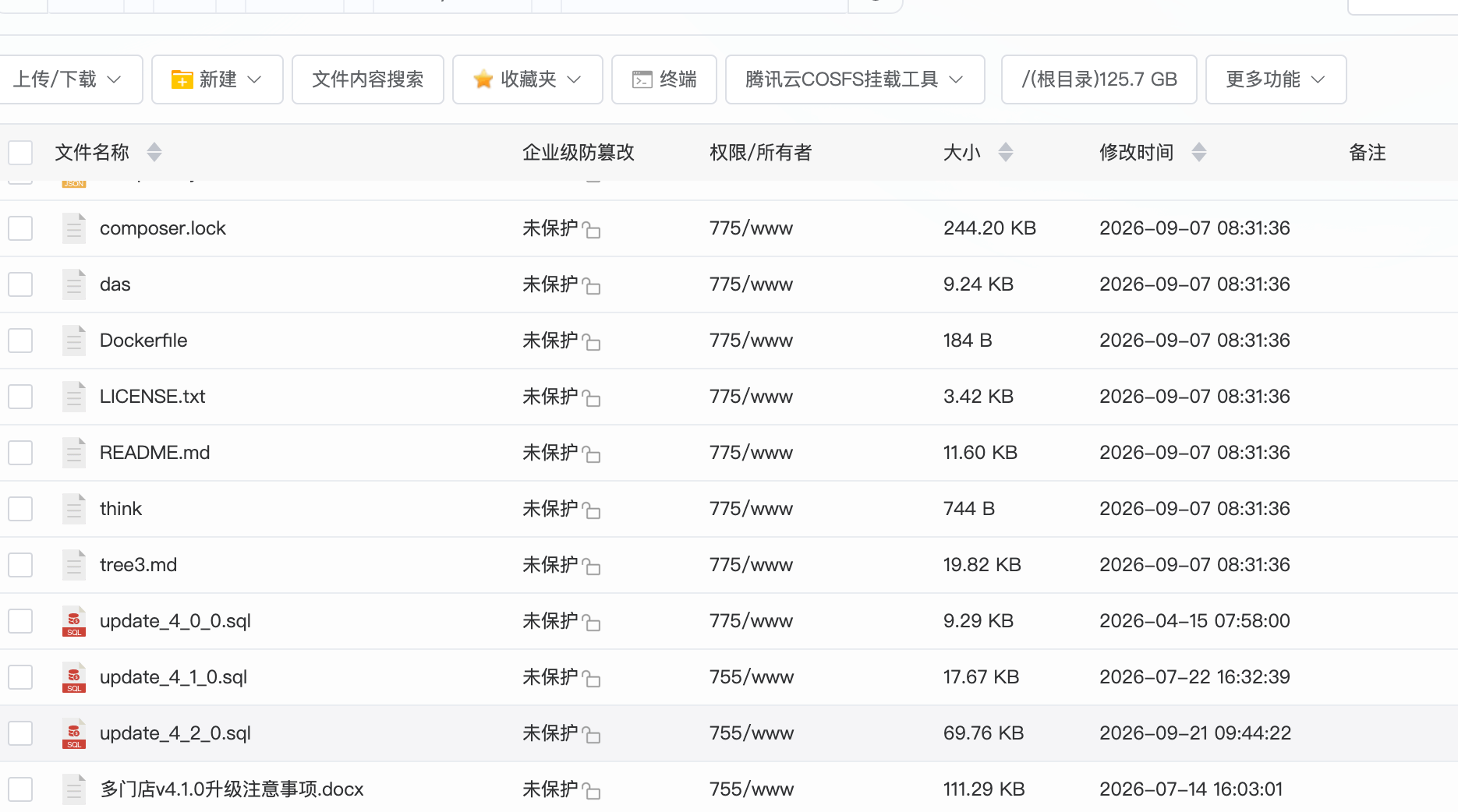Click the 755/www permission of update_4_1_0.sql
1458x812 pixels.
752,677
